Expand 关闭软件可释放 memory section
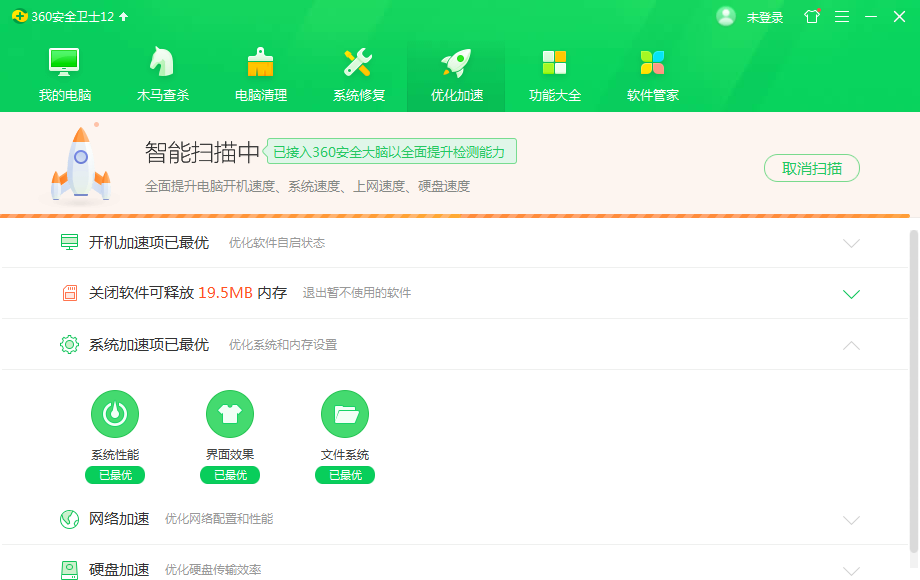Screen dimensions: 920x580 pyautogui.click(x=851, y=294)
